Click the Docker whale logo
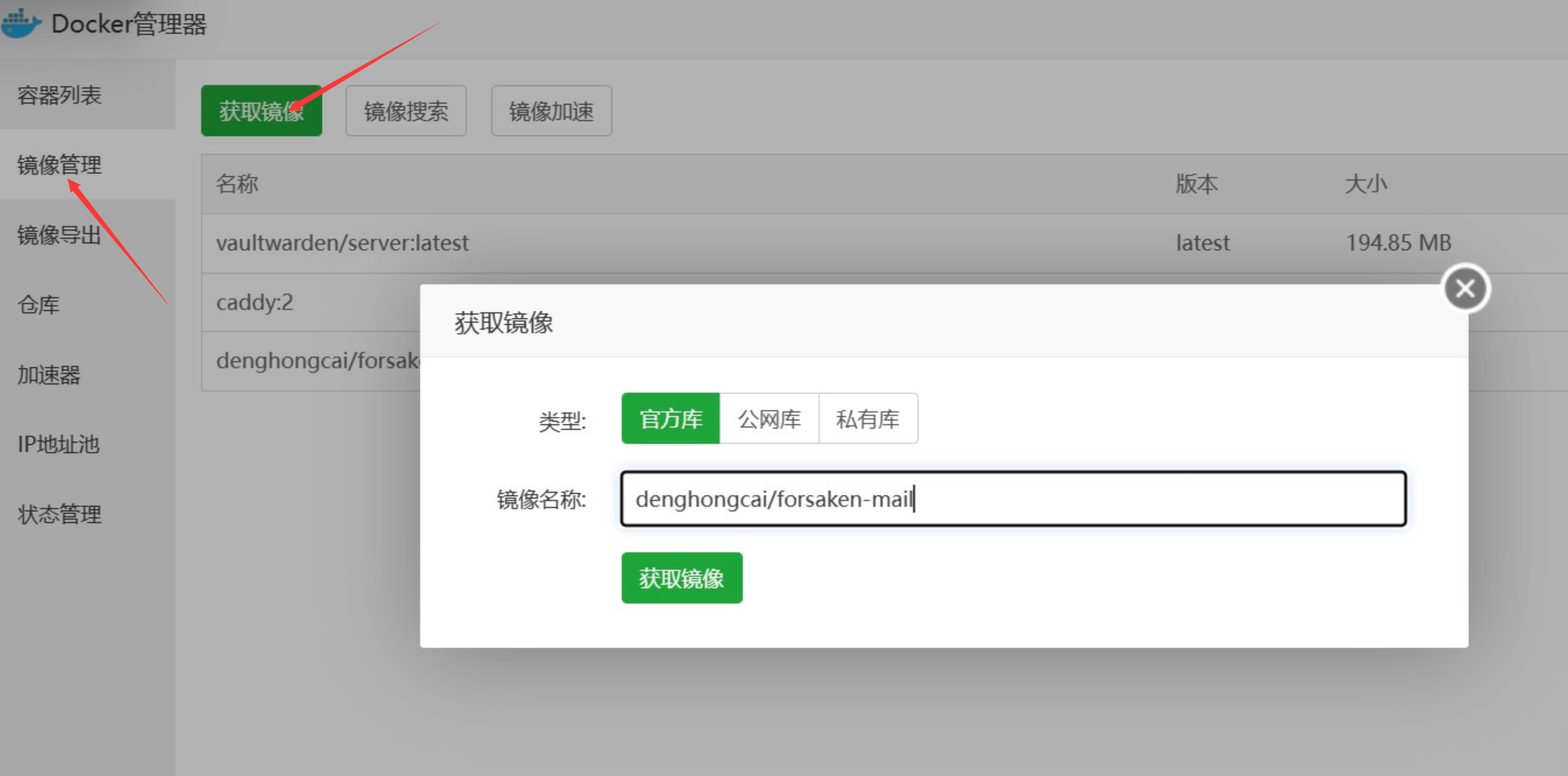Viewport: 1568px width, 776px height. pos(22,22)
